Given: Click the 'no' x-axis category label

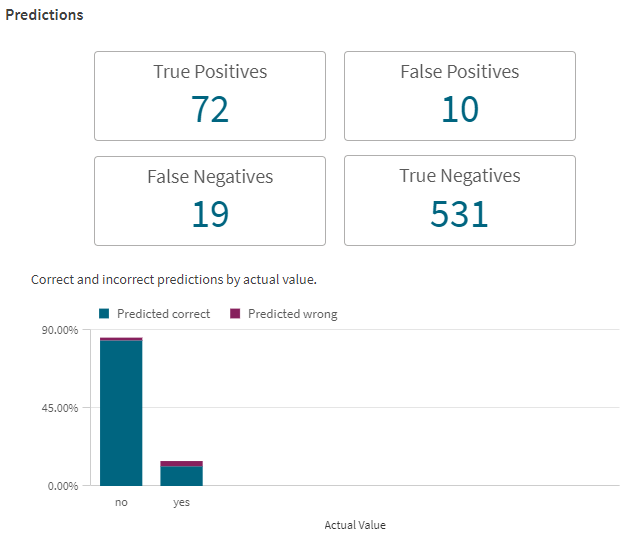Looking at the screenshot, I should coord(121,502).
